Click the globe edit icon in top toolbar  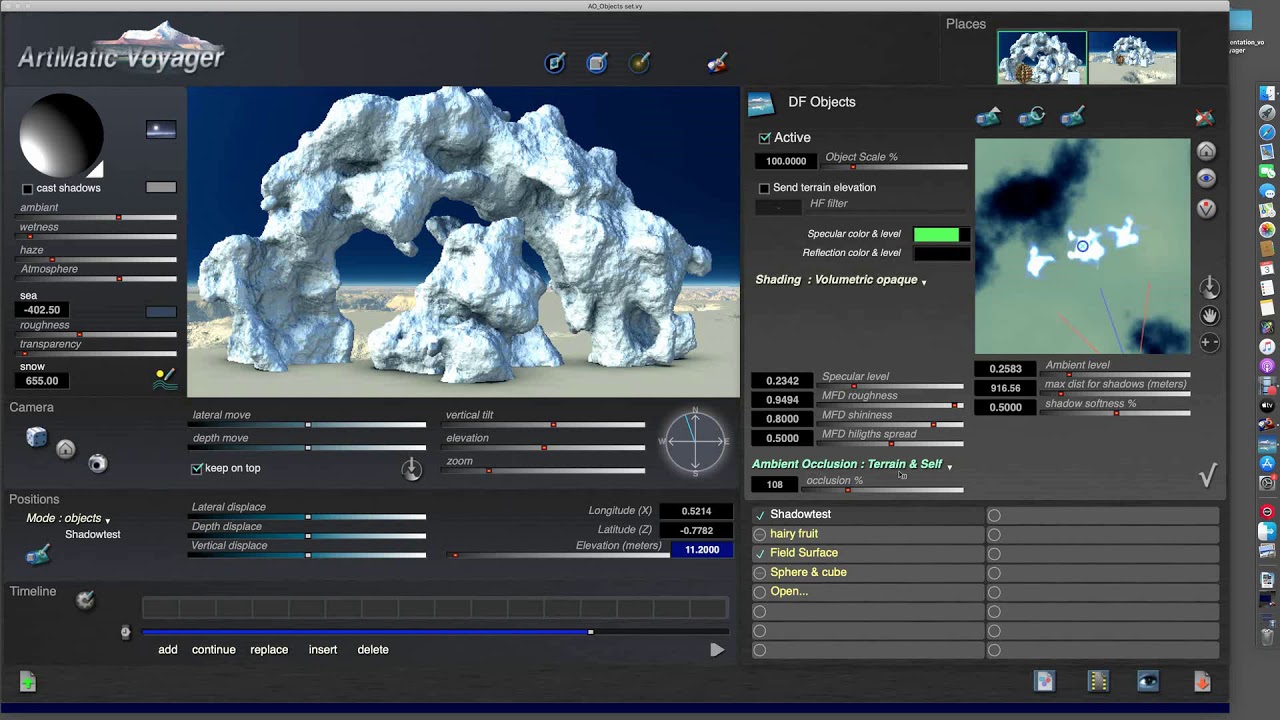click(x=639, y=63)
